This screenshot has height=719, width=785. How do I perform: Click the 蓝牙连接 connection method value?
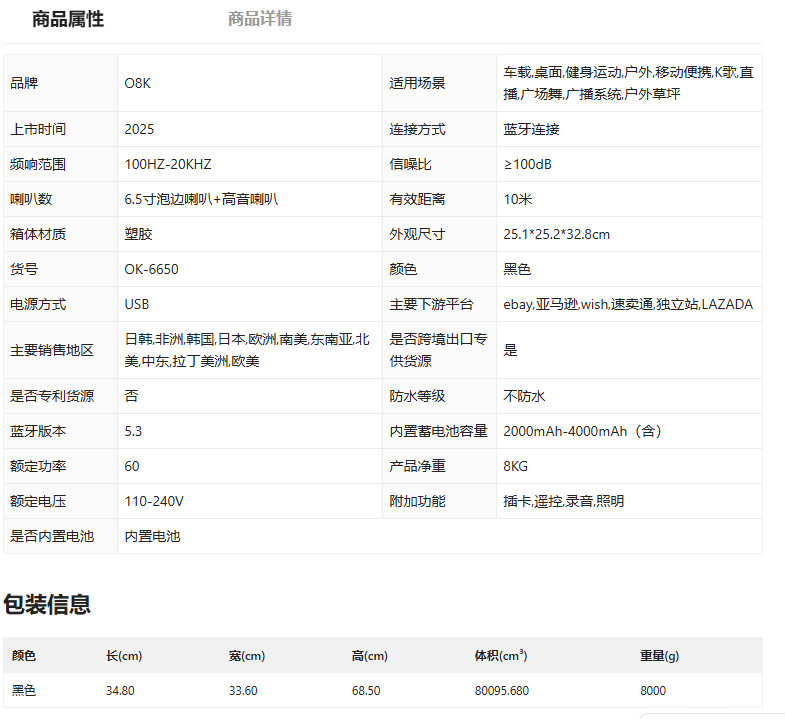pyautogui.click(x=531, y=129)
